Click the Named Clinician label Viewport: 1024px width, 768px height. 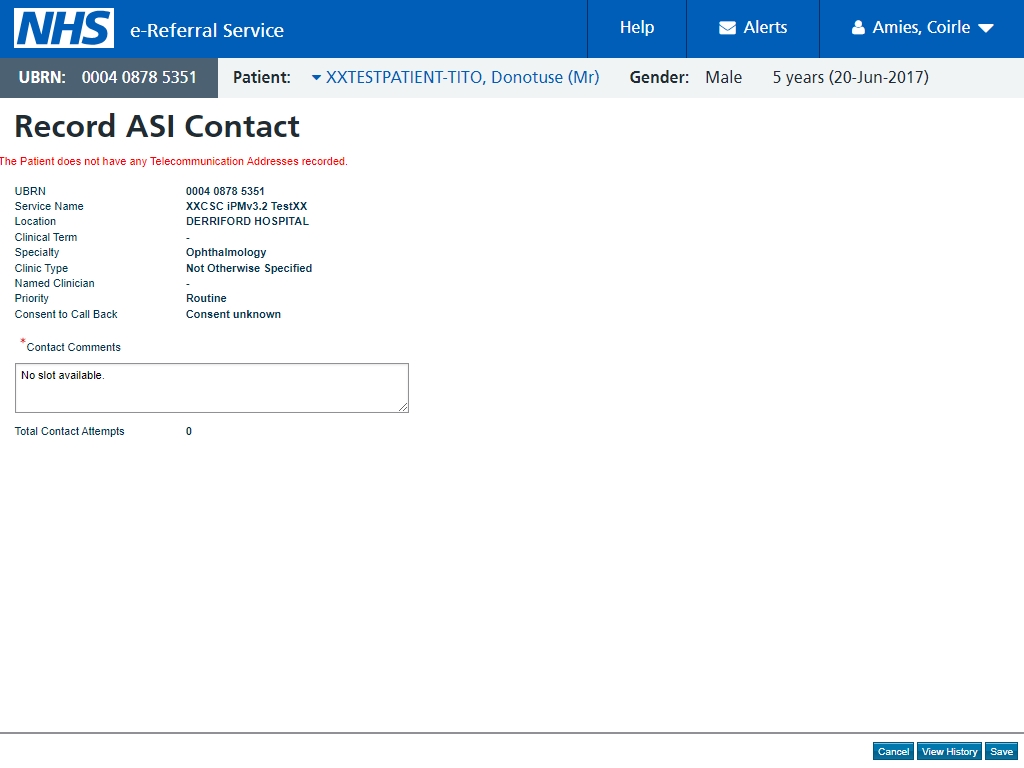55,283
